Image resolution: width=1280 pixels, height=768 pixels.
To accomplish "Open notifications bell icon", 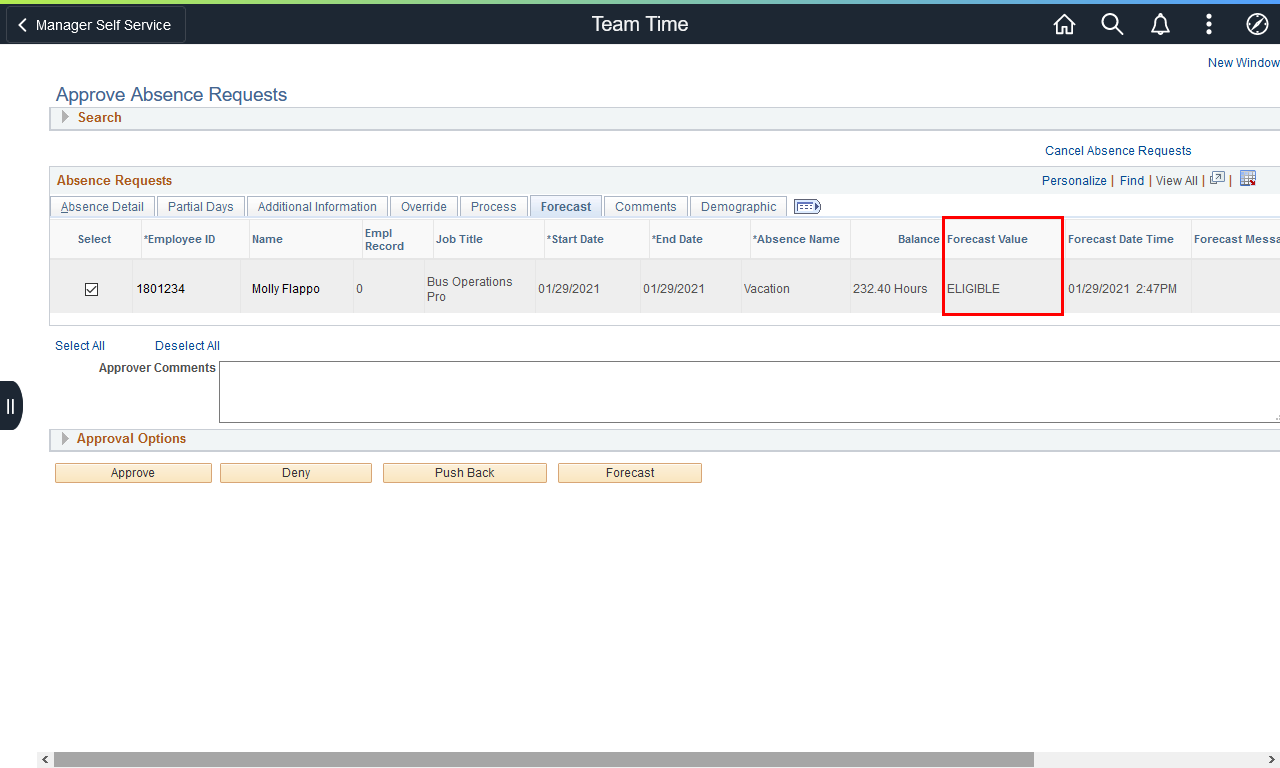I will pyautogui.click(x=1160, y=24).
